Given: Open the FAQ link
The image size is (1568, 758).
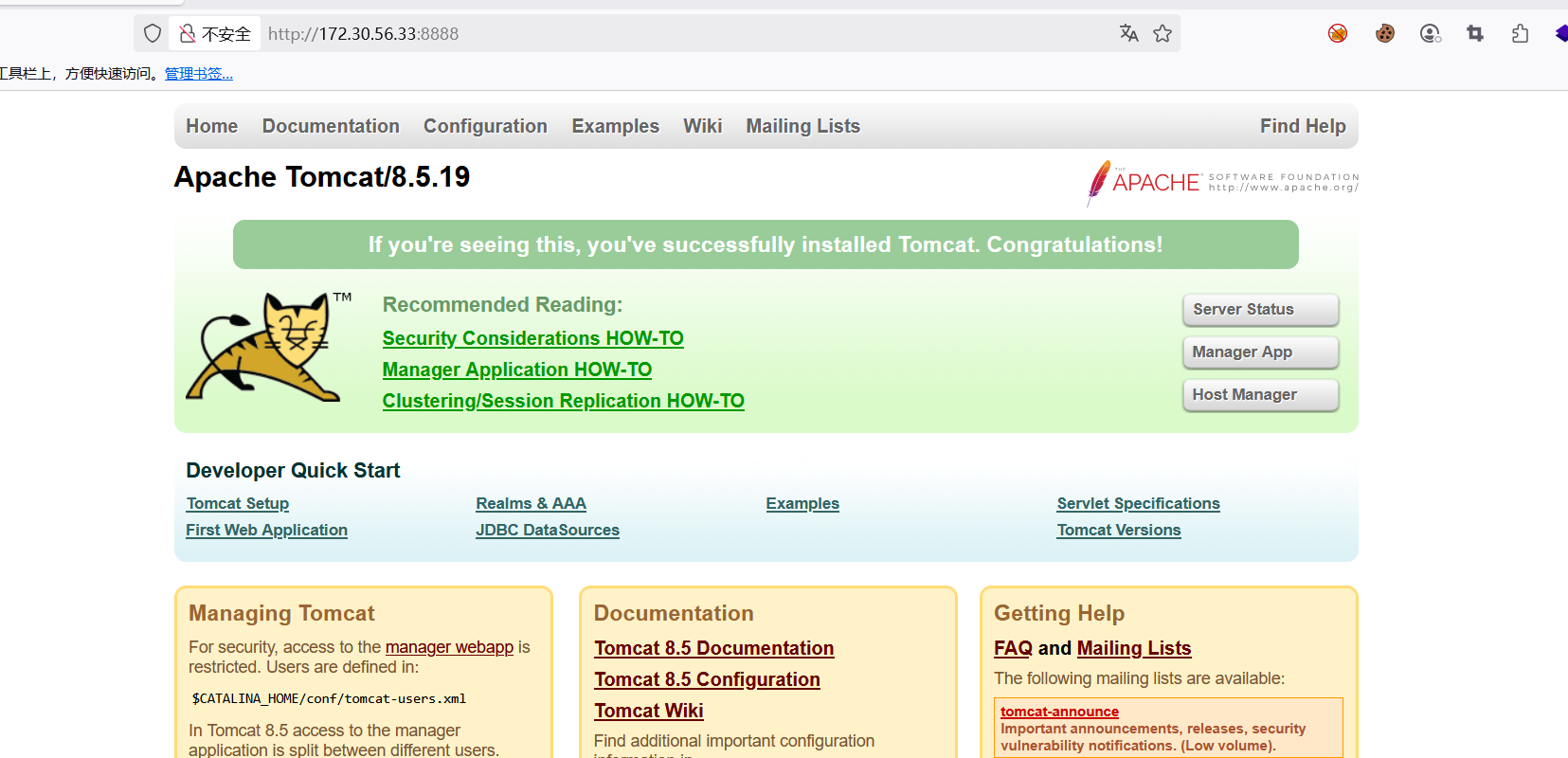Looking at the screenshot, I should 1013,648.
